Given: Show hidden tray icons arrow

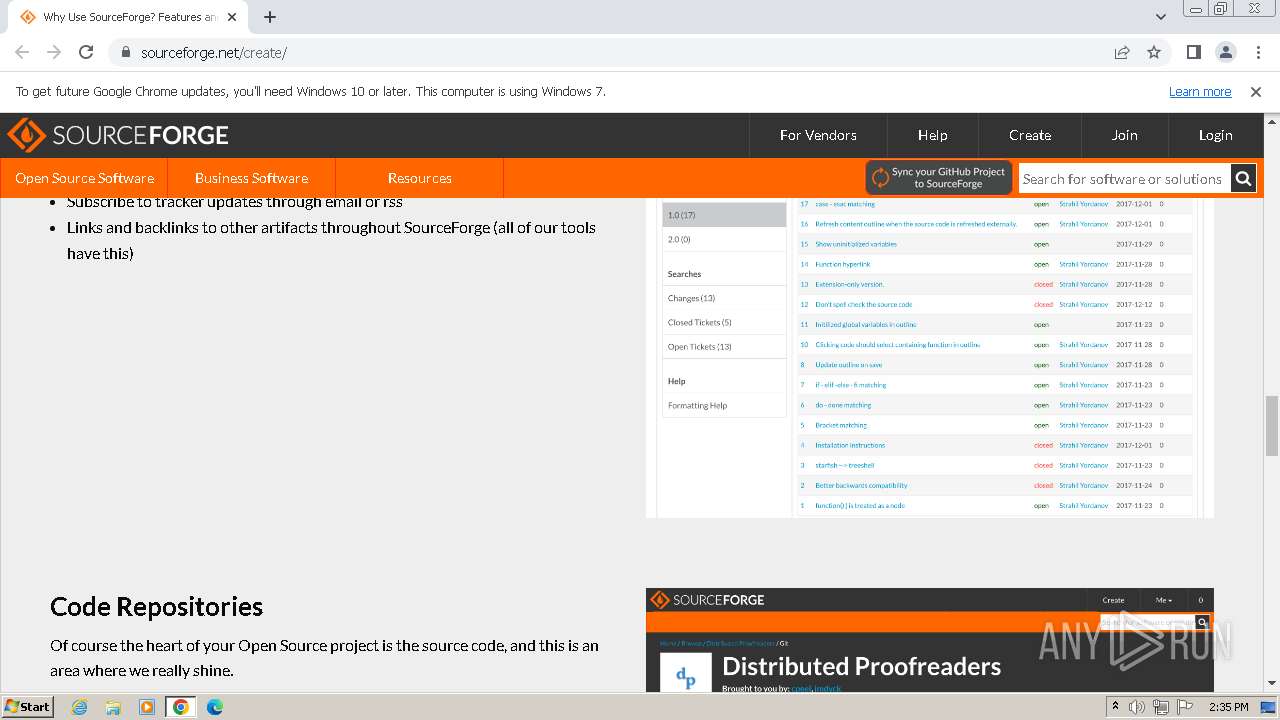Looking at the screenshot, I should [1115, 707].
